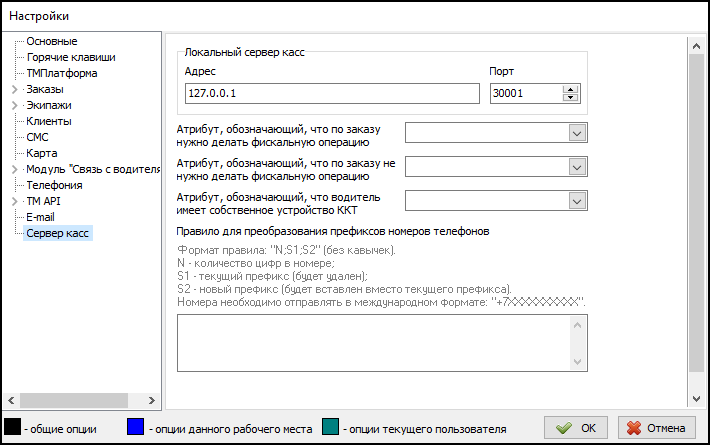710x445 pixels.
Task: Open dropdown for driver's own ККТ device attribute
Action: point(576,201)
